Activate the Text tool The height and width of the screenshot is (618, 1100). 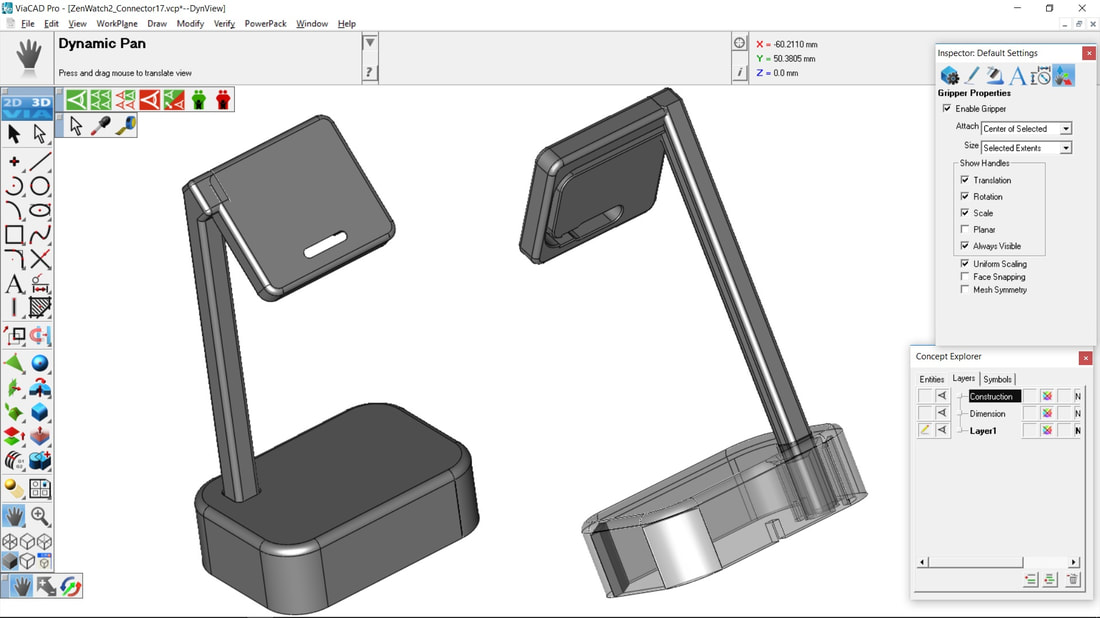coord(14,284)
